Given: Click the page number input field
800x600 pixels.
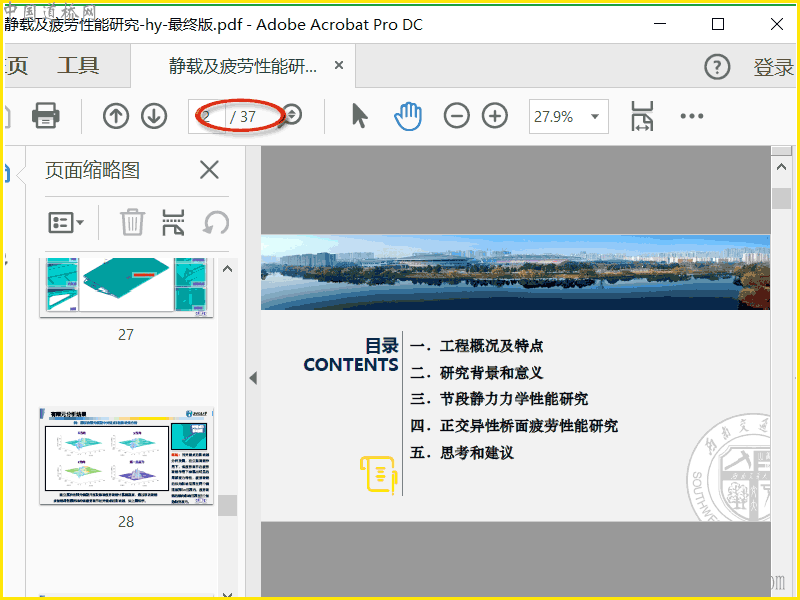Looking at the screenshot, I should [x=207, y=116].
